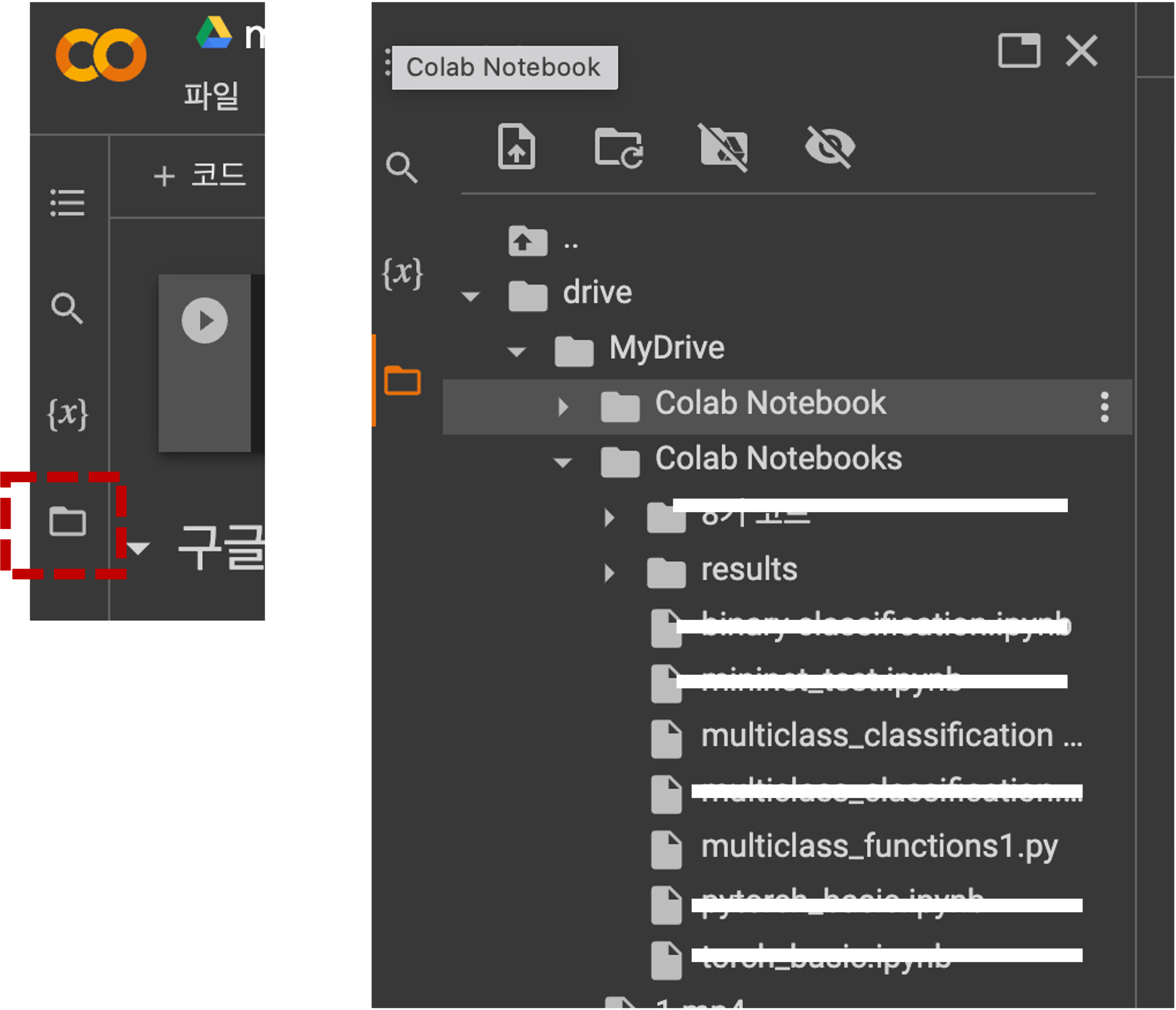Open the 파일 menu
1176x1010 pixels.
coord(211,96)
